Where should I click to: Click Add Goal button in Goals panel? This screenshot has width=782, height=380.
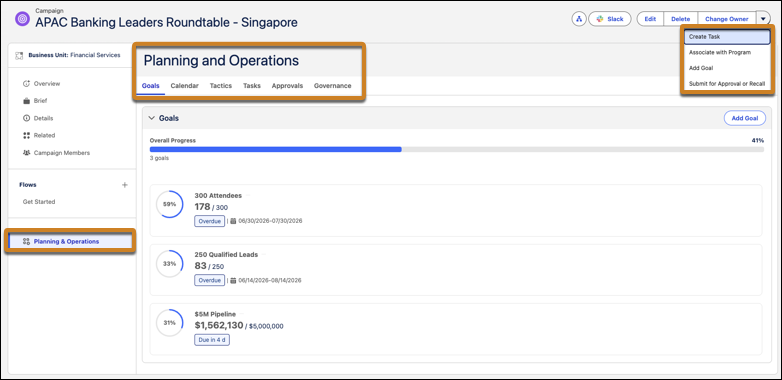745,118
